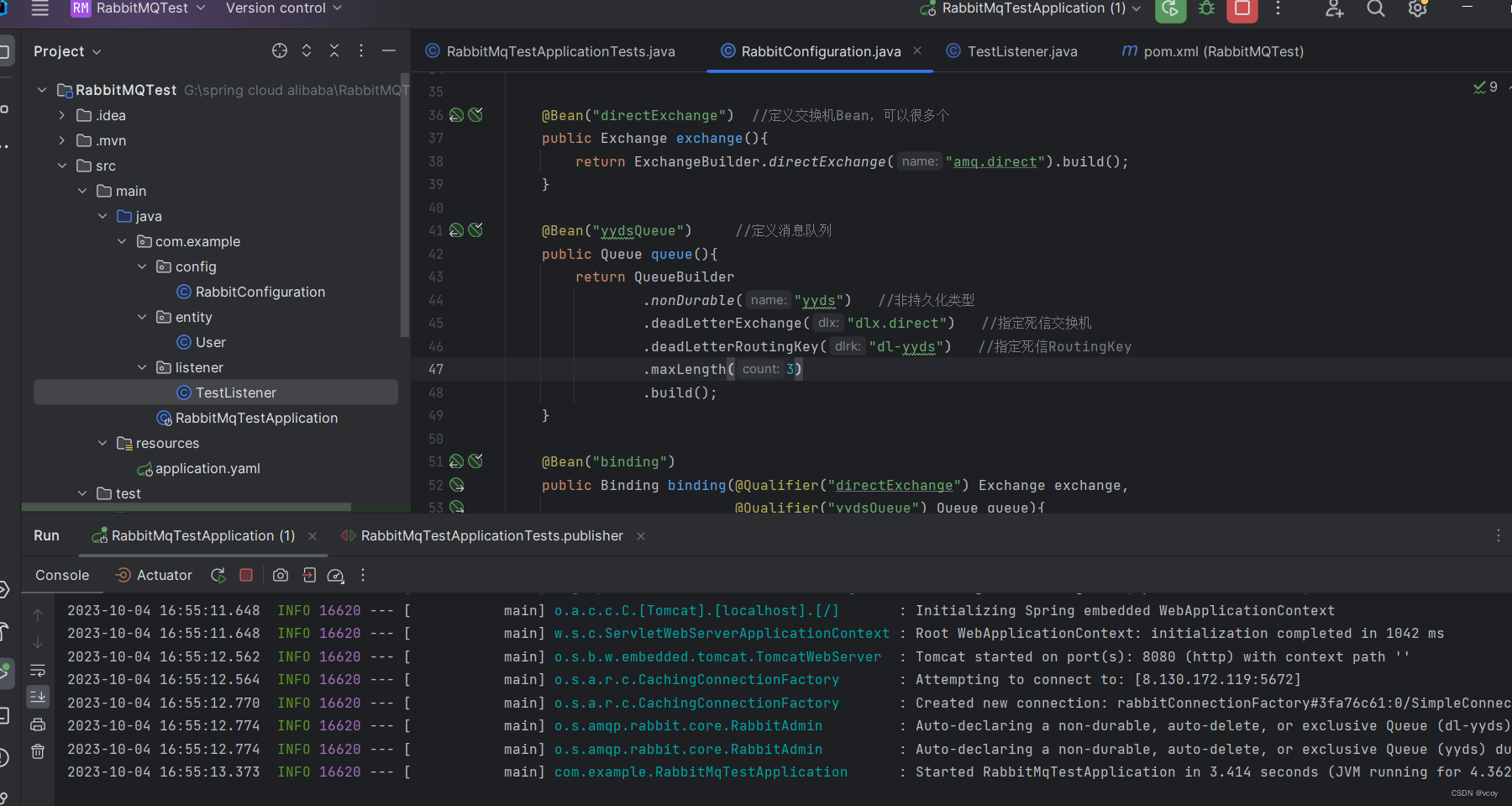Switch to RabbitMqTestApplicationTests.java tab
1512x806 pixels.
pos(550,51)
